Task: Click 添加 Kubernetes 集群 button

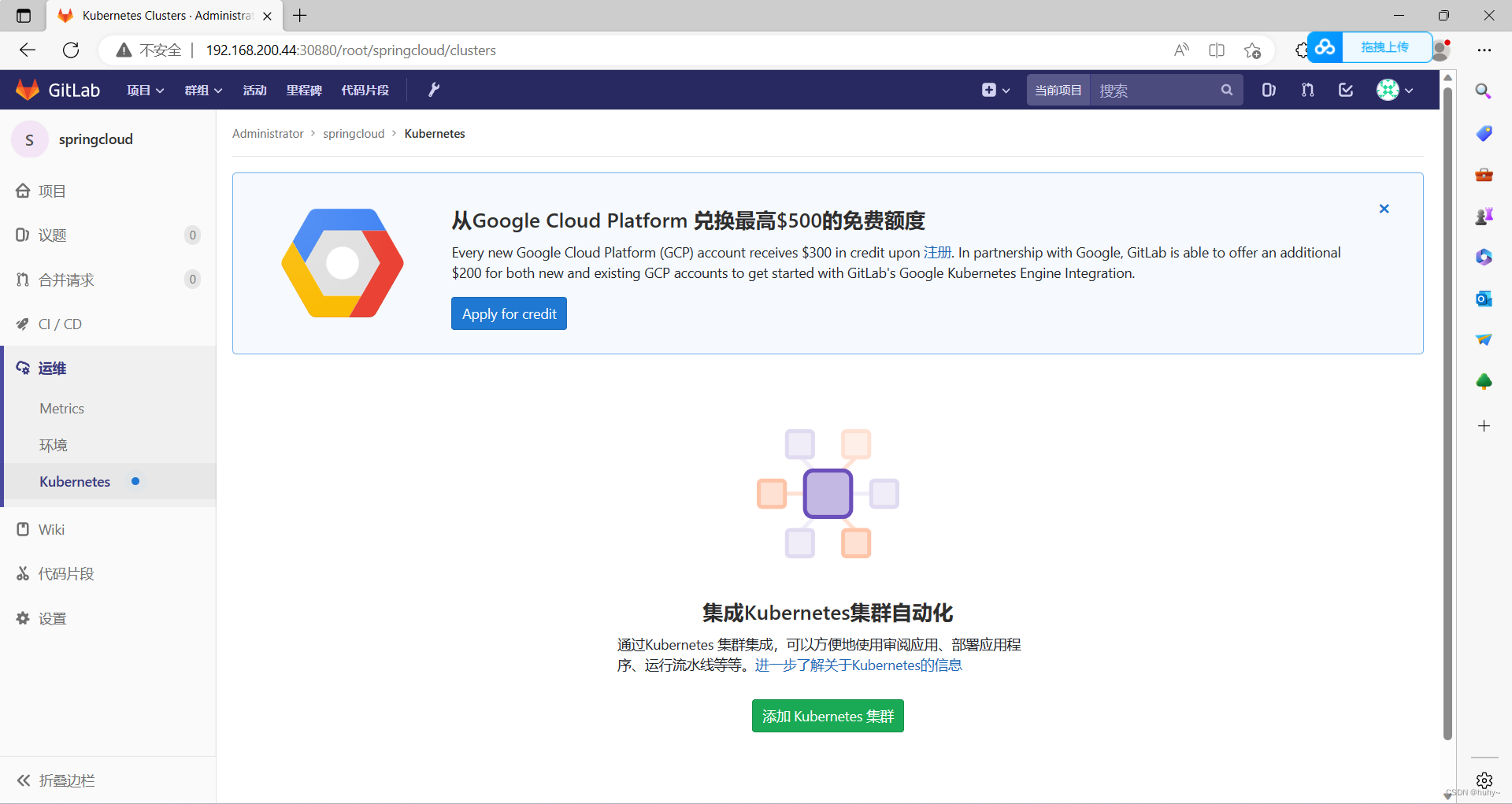Action: pos(828,716)
